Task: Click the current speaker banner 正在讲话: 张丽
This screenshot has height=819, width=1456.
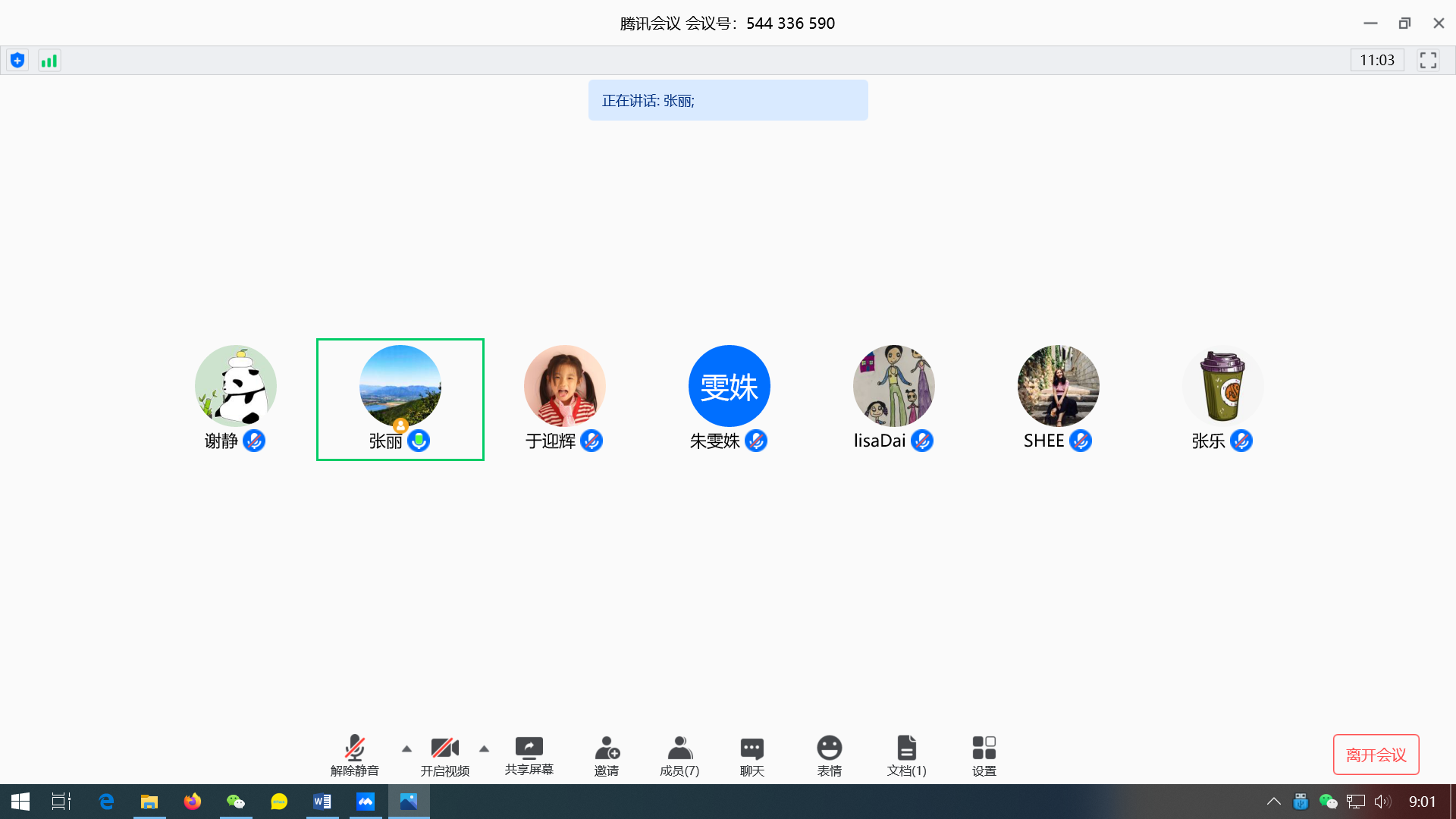Action: pyautogui.click(x=727, y=101)
